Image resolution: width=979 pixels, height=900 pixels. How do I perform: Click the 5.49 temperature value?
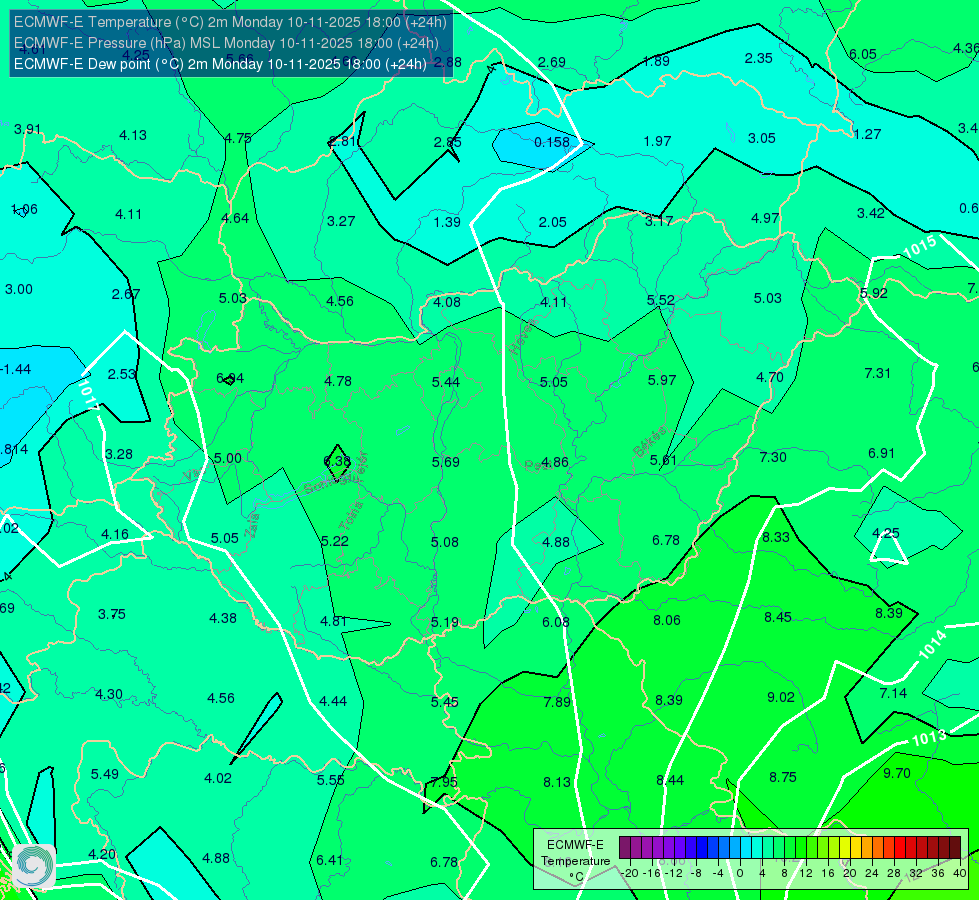pos(105,774)
